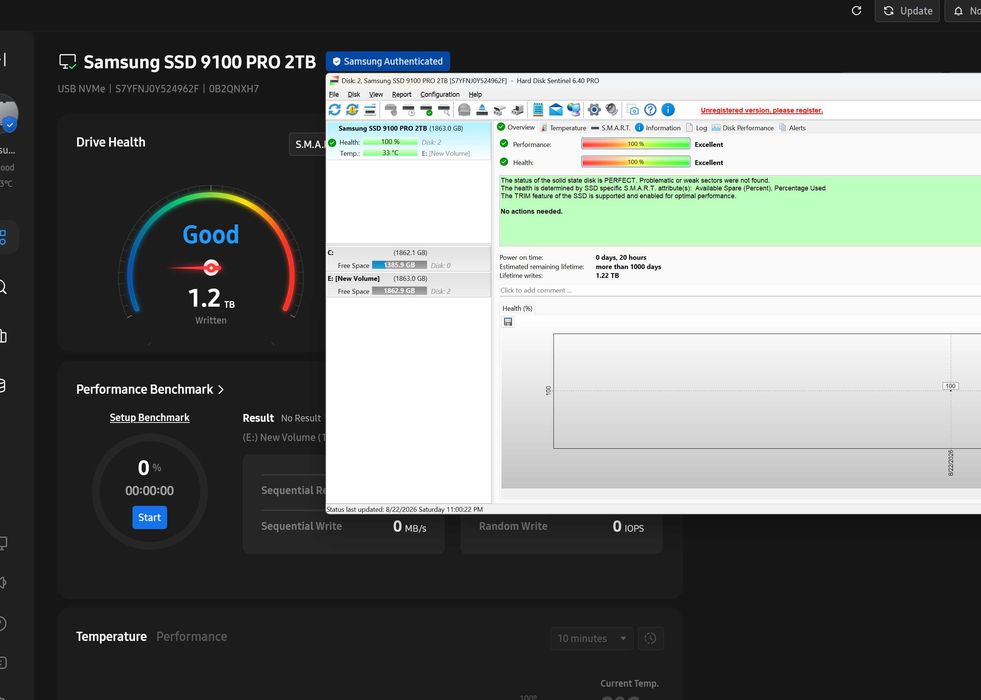
Task: Open the blue gear configuration icon in Hard Disk Sentinel
Action: coord(594,109)
